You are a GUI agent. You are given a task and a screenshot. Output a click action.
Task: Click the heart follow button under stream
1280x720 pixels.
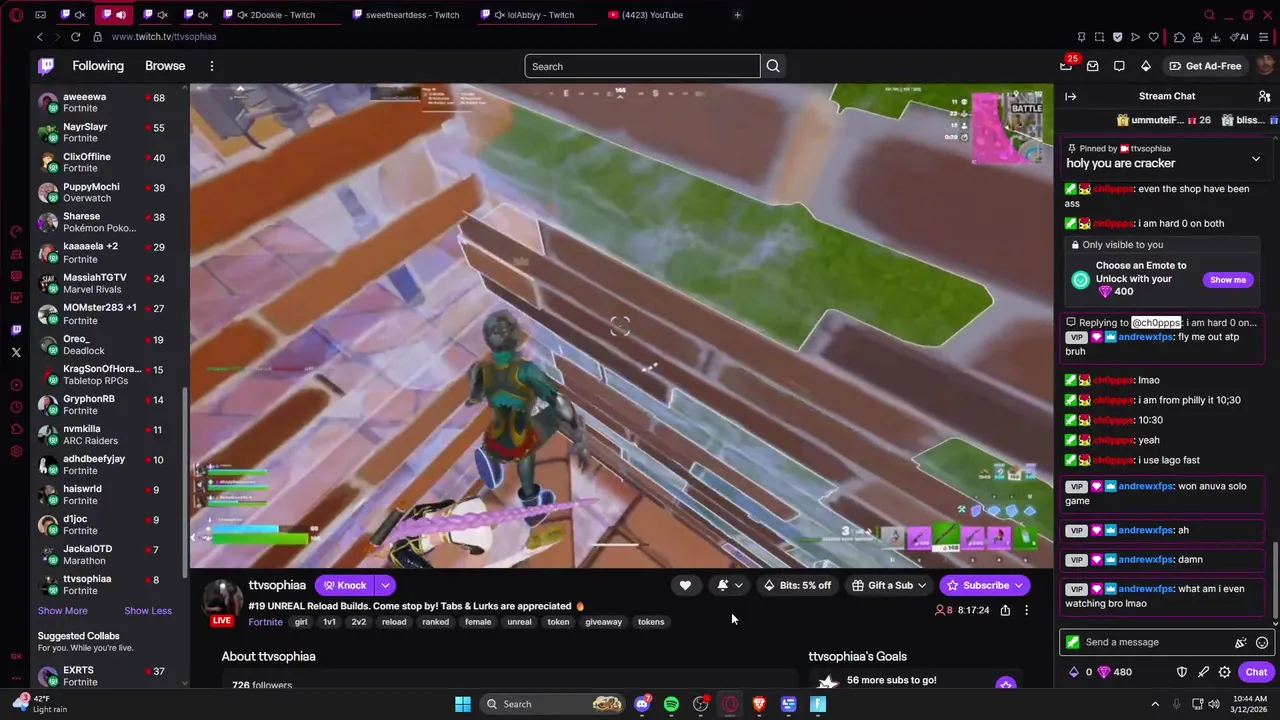point(685,585)
